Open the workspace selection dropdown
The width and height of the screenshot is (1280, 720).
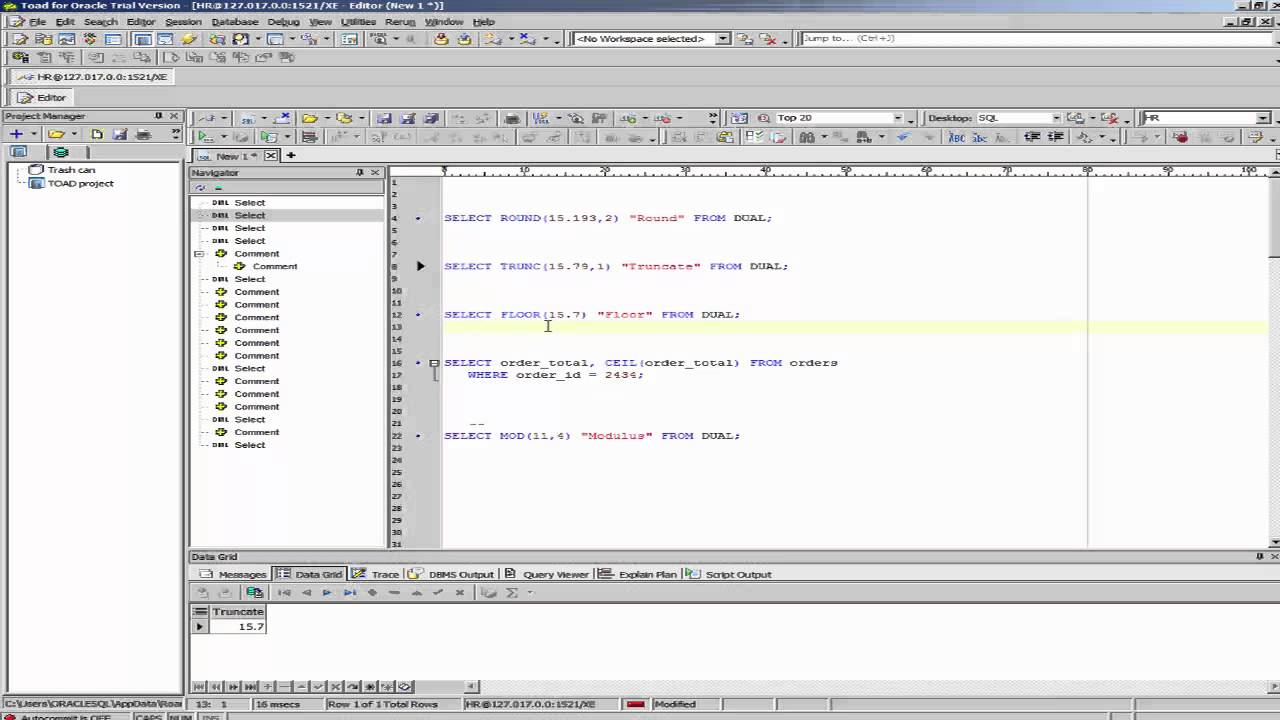tap(723, 39)
